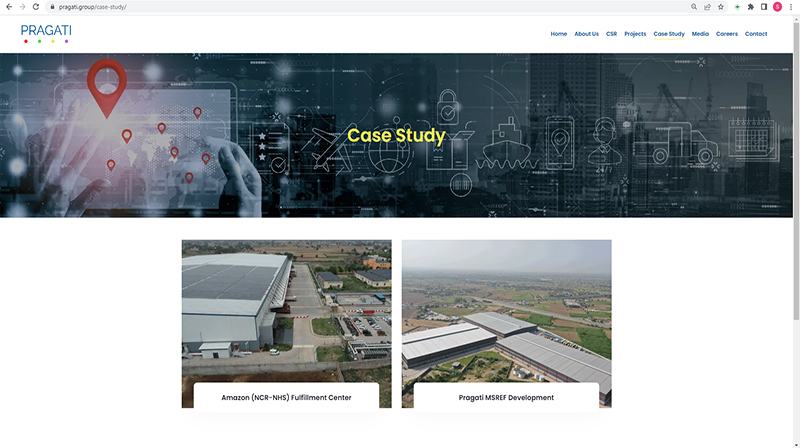Image resolution: width=800 pixels, height=448 pixels.
Task: Open Chrome's three-dot menu
Action: click(x=791, y=6)
